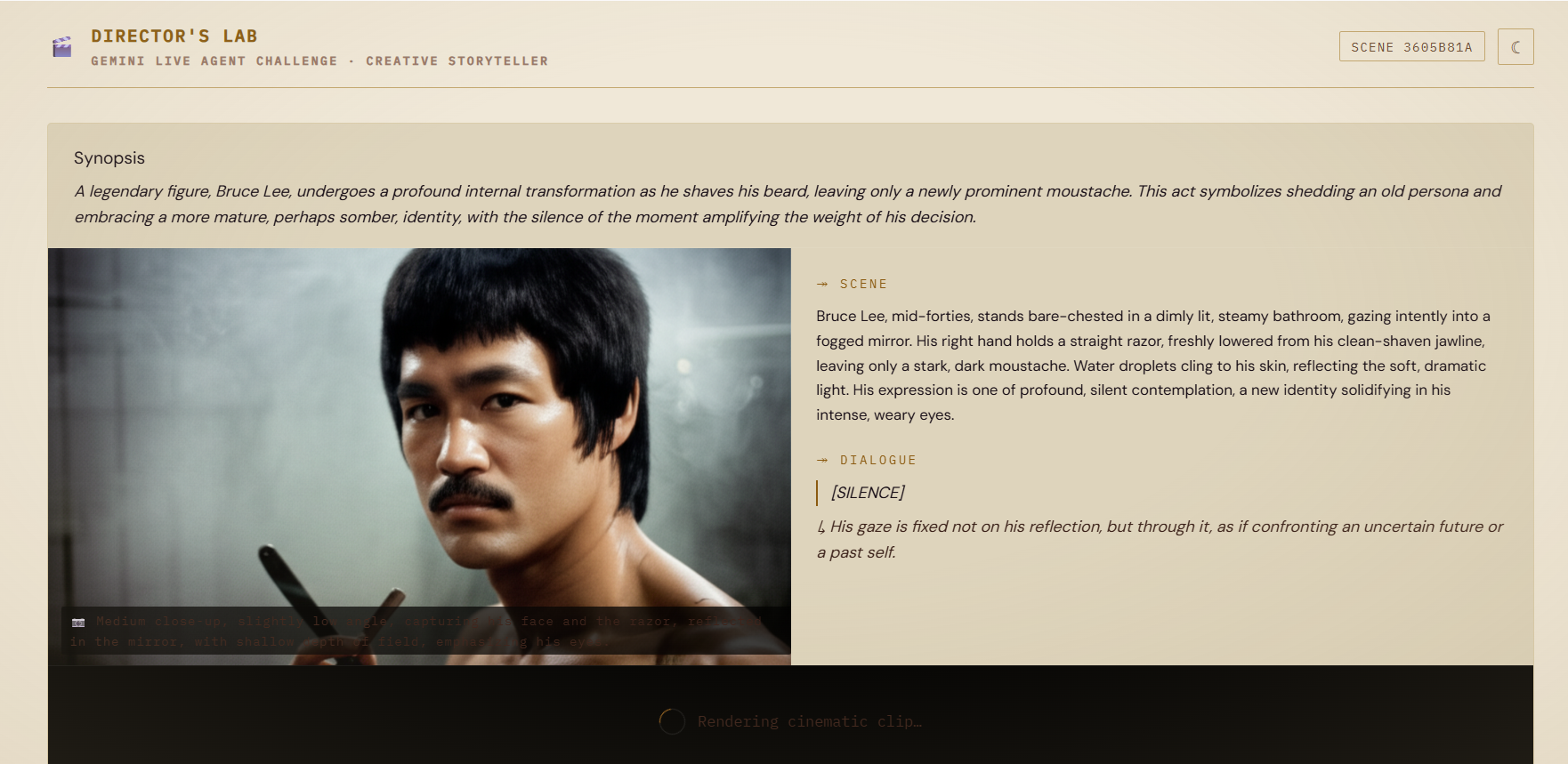Click the synopsis italic paragraph
Screen dimensions: 1568x764
[x=788, y=204]
